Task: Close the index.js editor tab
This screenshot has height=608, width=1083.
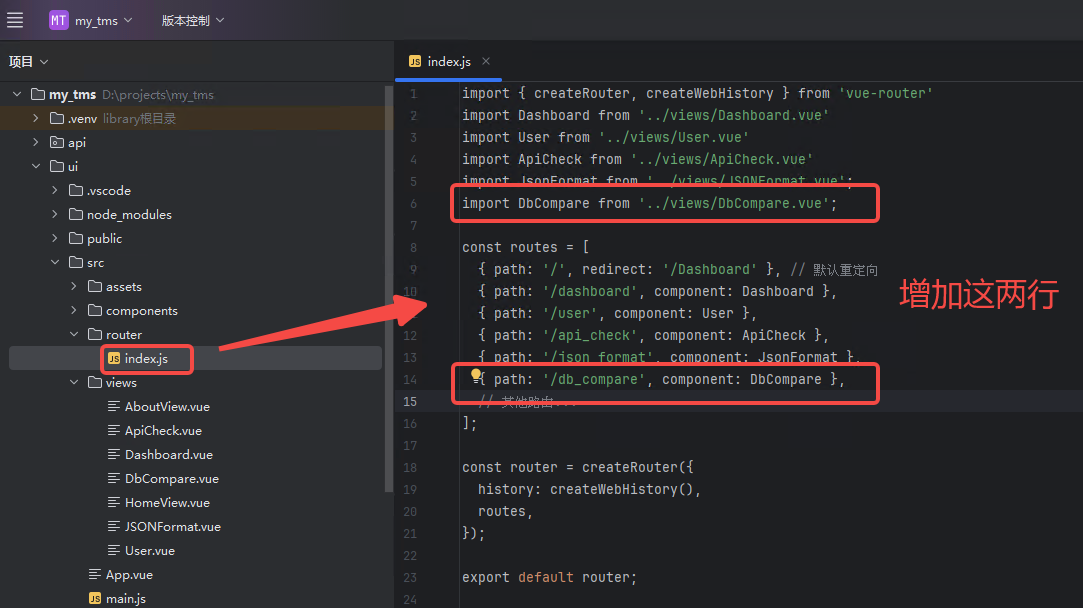Action: pos(486,61)
